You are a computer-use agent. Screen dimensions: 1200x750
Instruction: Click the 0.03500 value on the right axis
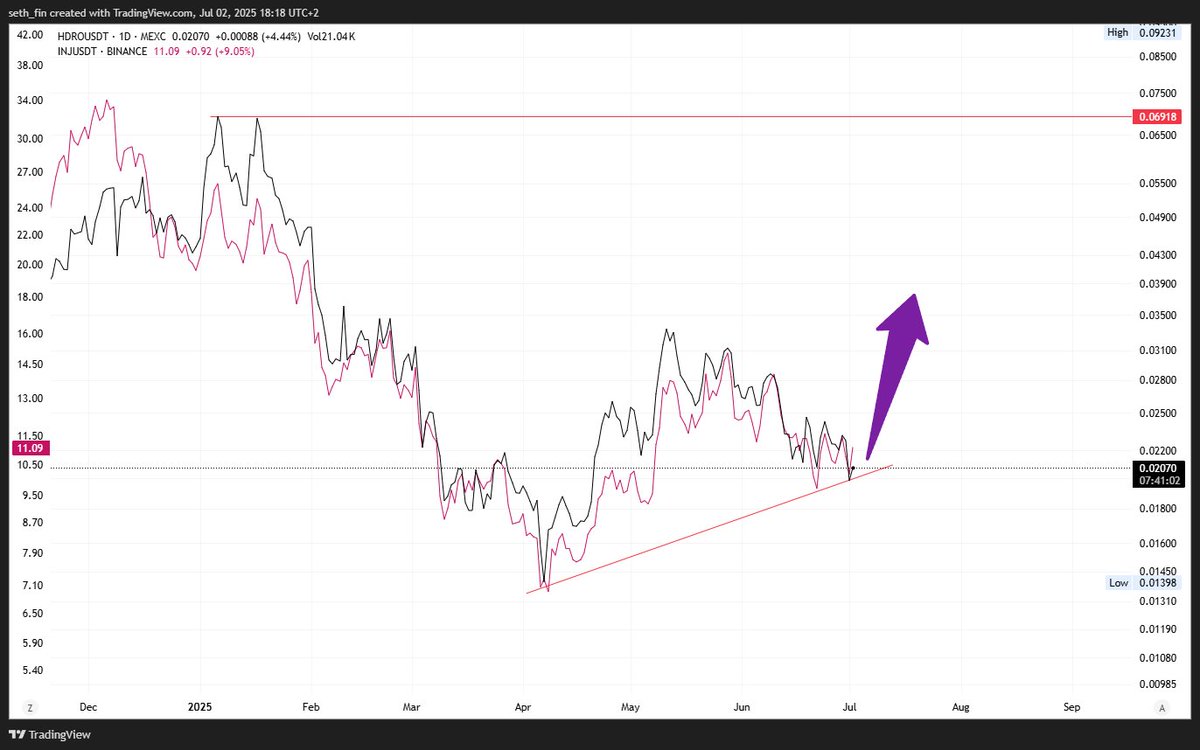[1159, 315]
